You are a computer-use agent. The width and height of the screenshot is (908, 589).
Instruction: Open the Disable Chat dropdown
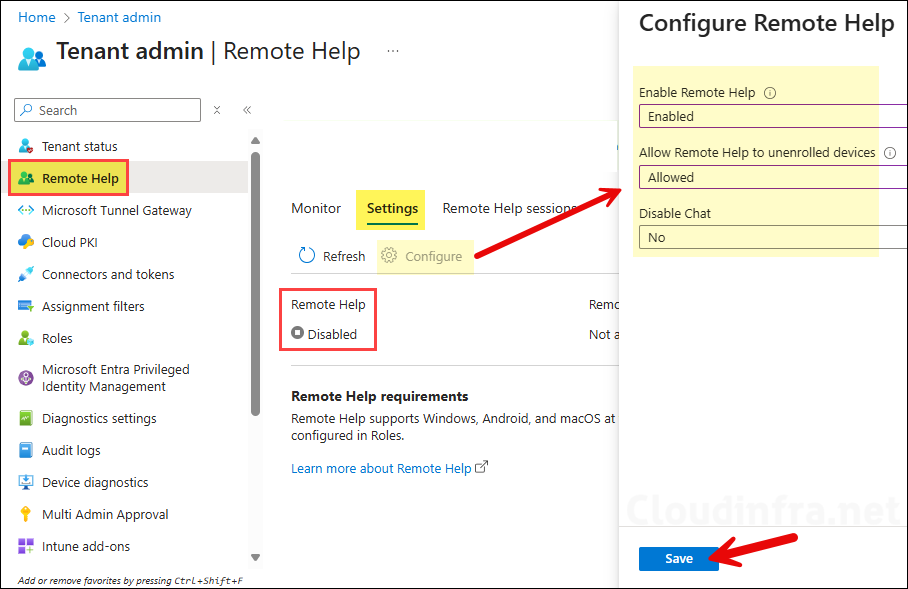(x=772, y=237)
